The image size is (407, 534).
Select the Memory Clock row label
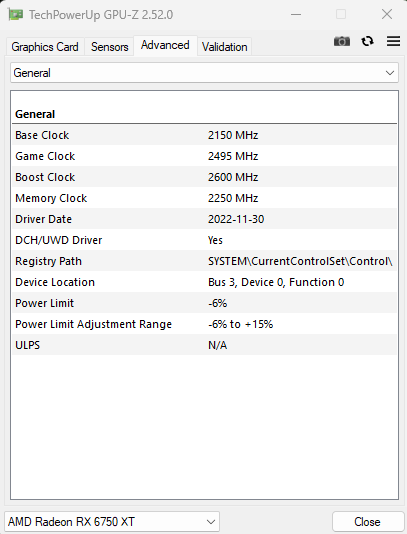[x=51, y=198]
